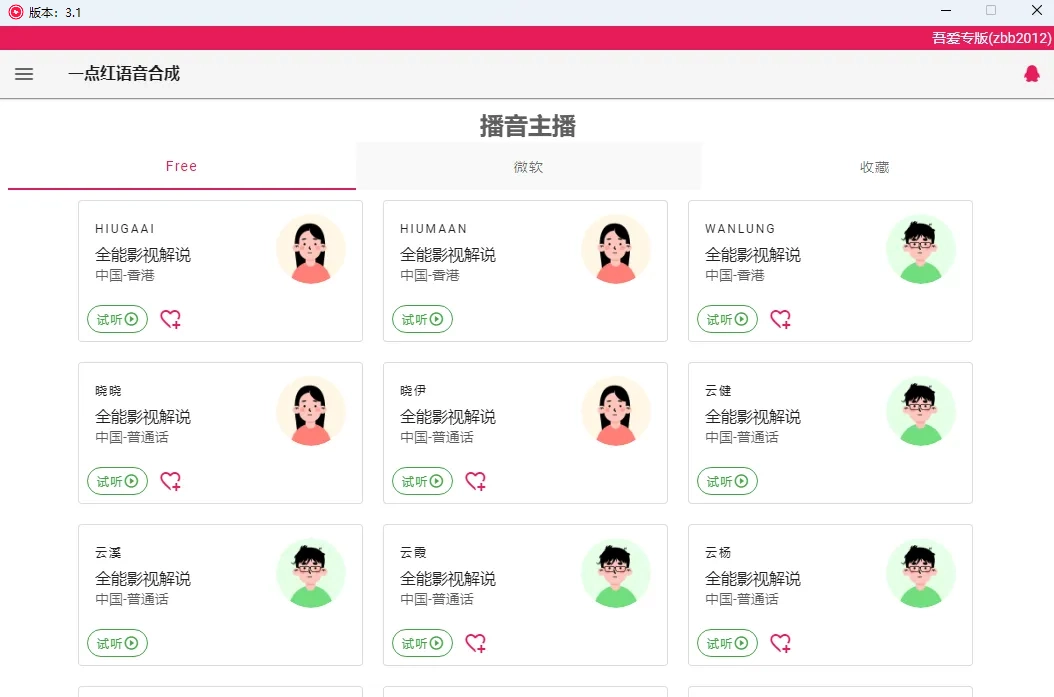Switch to the 微软 tab
The image size is (1054, 697).
(528, 167)
